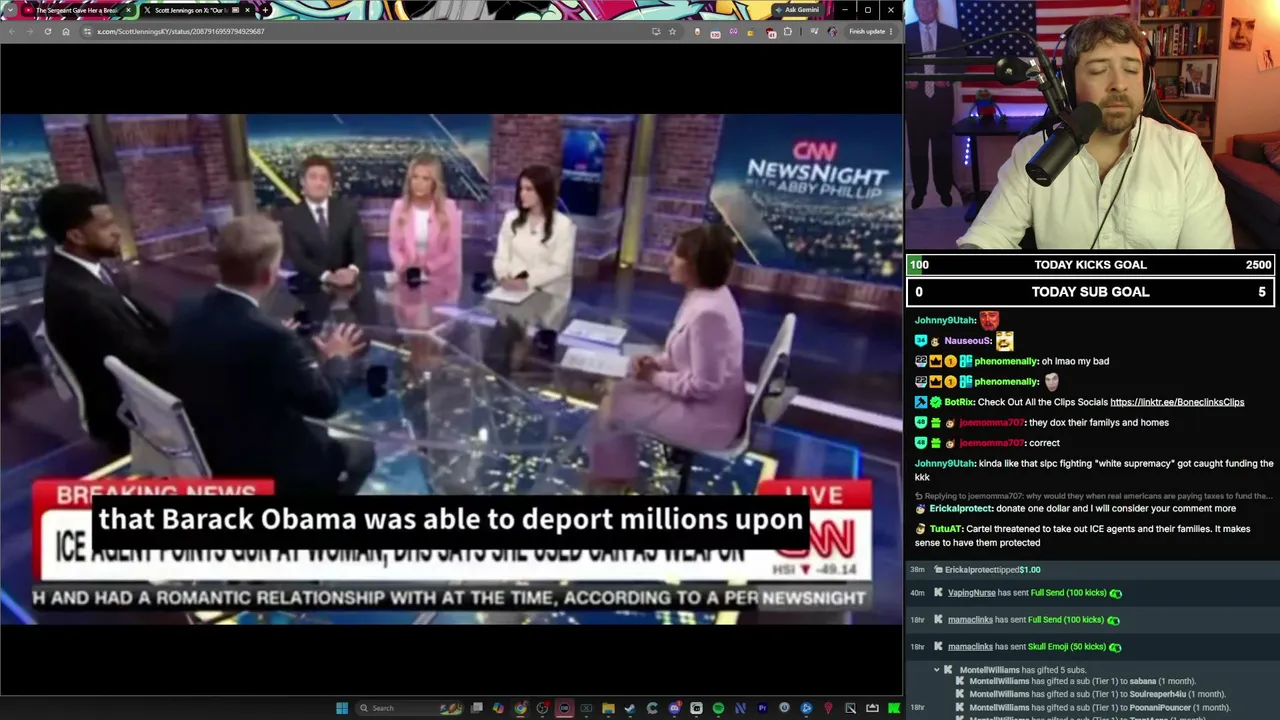Viewport: 1280px width, 720px height.
Task: Open the red map-pin taskbar app
Action: coord(828,708)
